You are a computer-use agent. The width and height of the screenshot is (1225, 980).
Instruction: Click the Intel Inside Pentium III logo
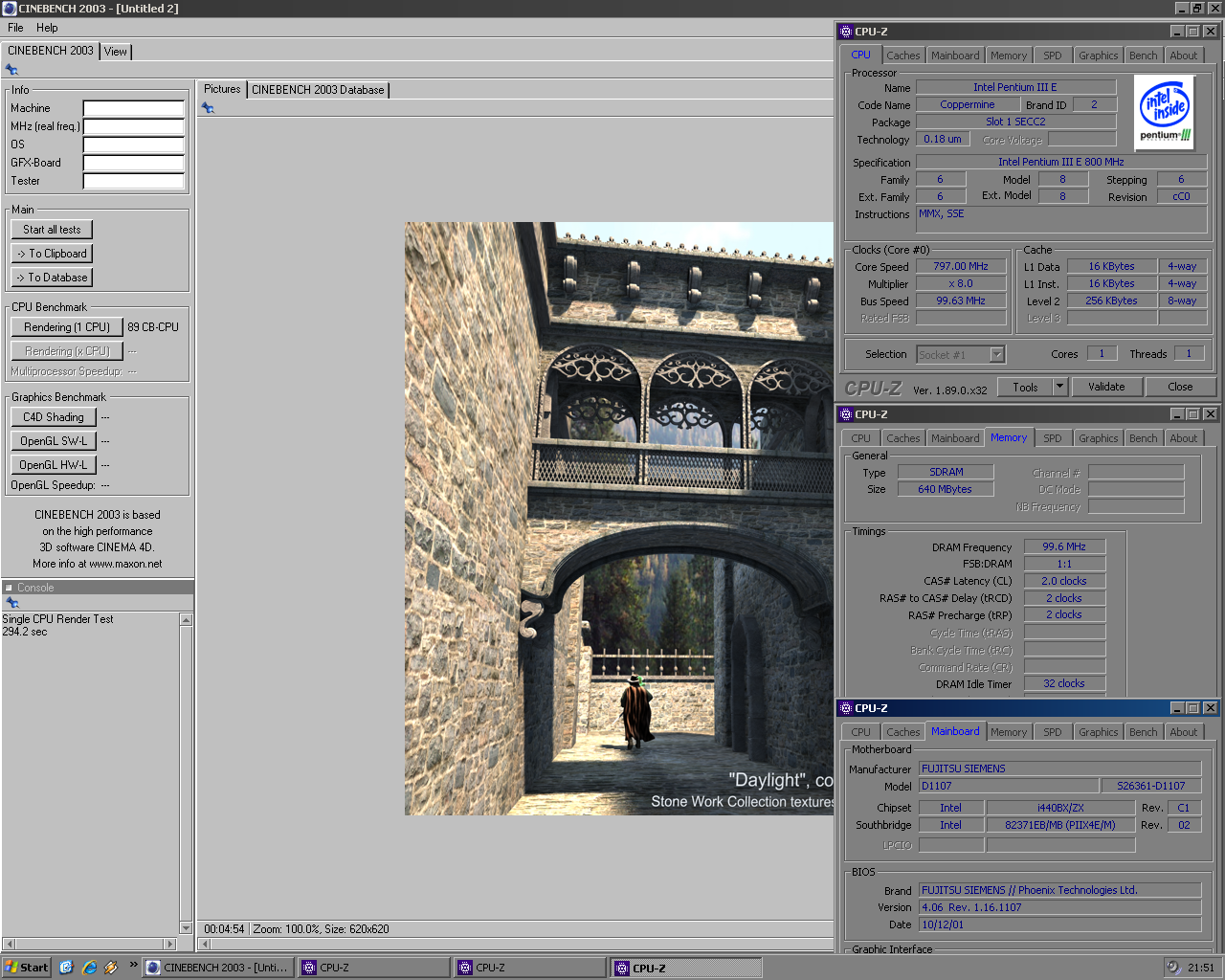click(x=1165, y=114)
